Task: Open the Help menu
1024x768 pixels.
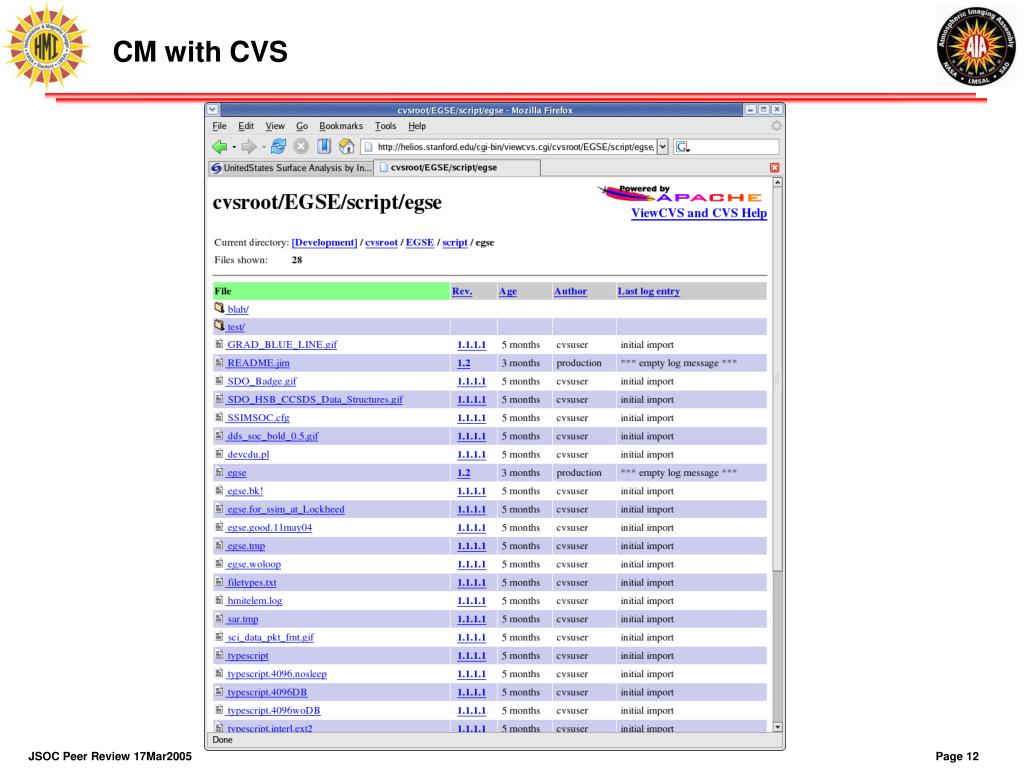Action: click(x=417, y=126)
